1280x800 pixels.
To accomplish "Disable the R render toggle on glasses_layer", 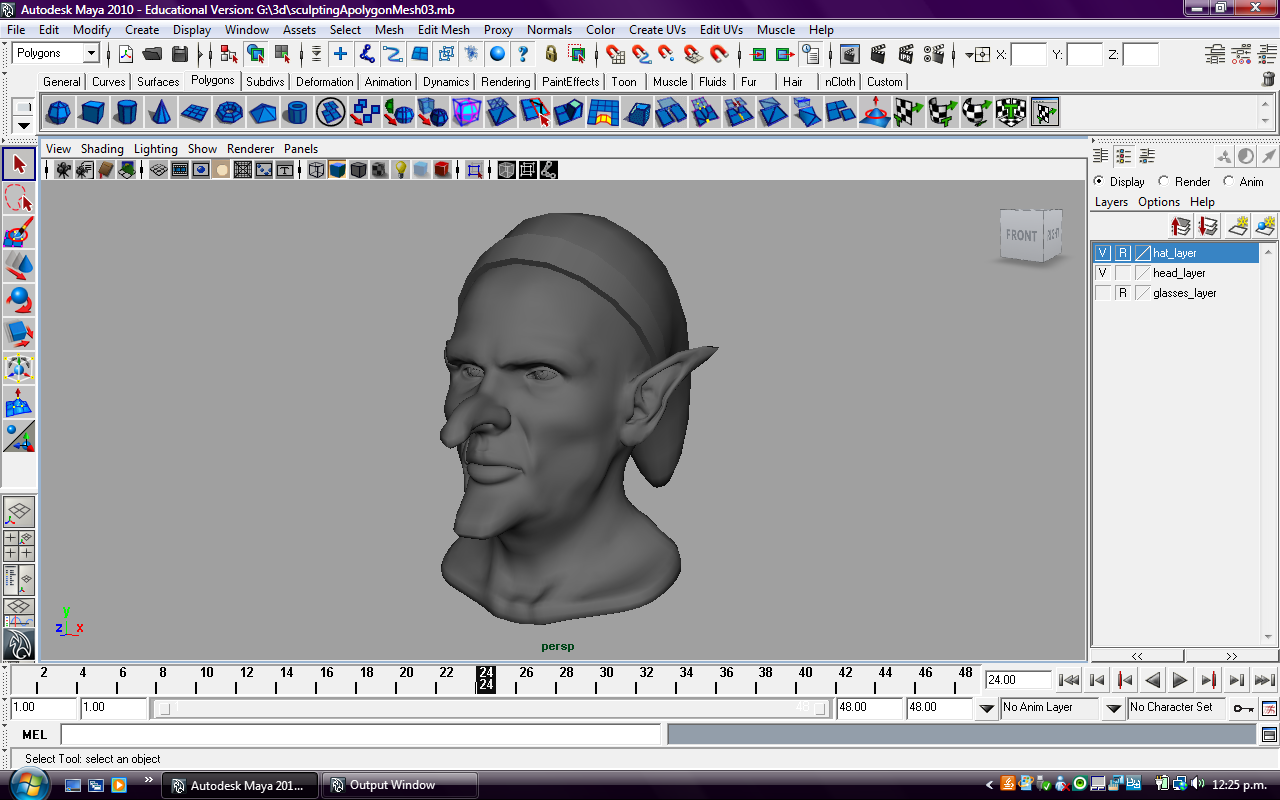I will click(x=1123, y=291).
